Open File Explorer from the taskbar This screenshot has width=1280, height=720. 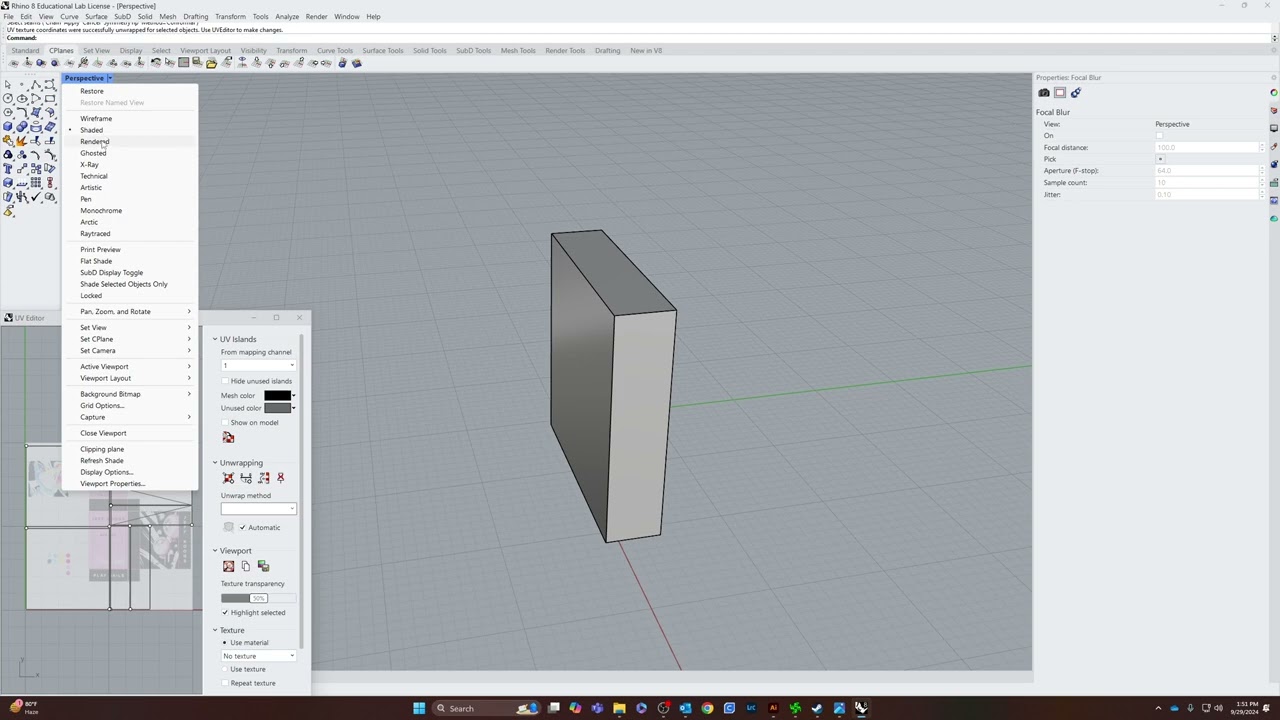619,708
